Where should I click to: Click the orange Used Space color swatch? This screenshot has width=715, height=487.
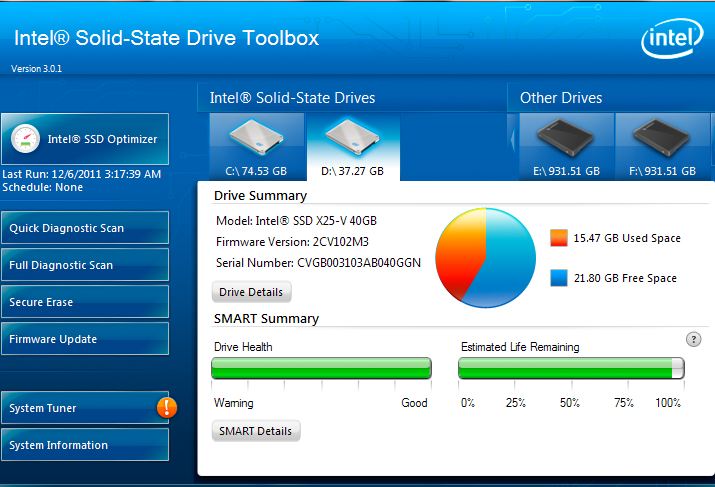[x=559, y=238]
